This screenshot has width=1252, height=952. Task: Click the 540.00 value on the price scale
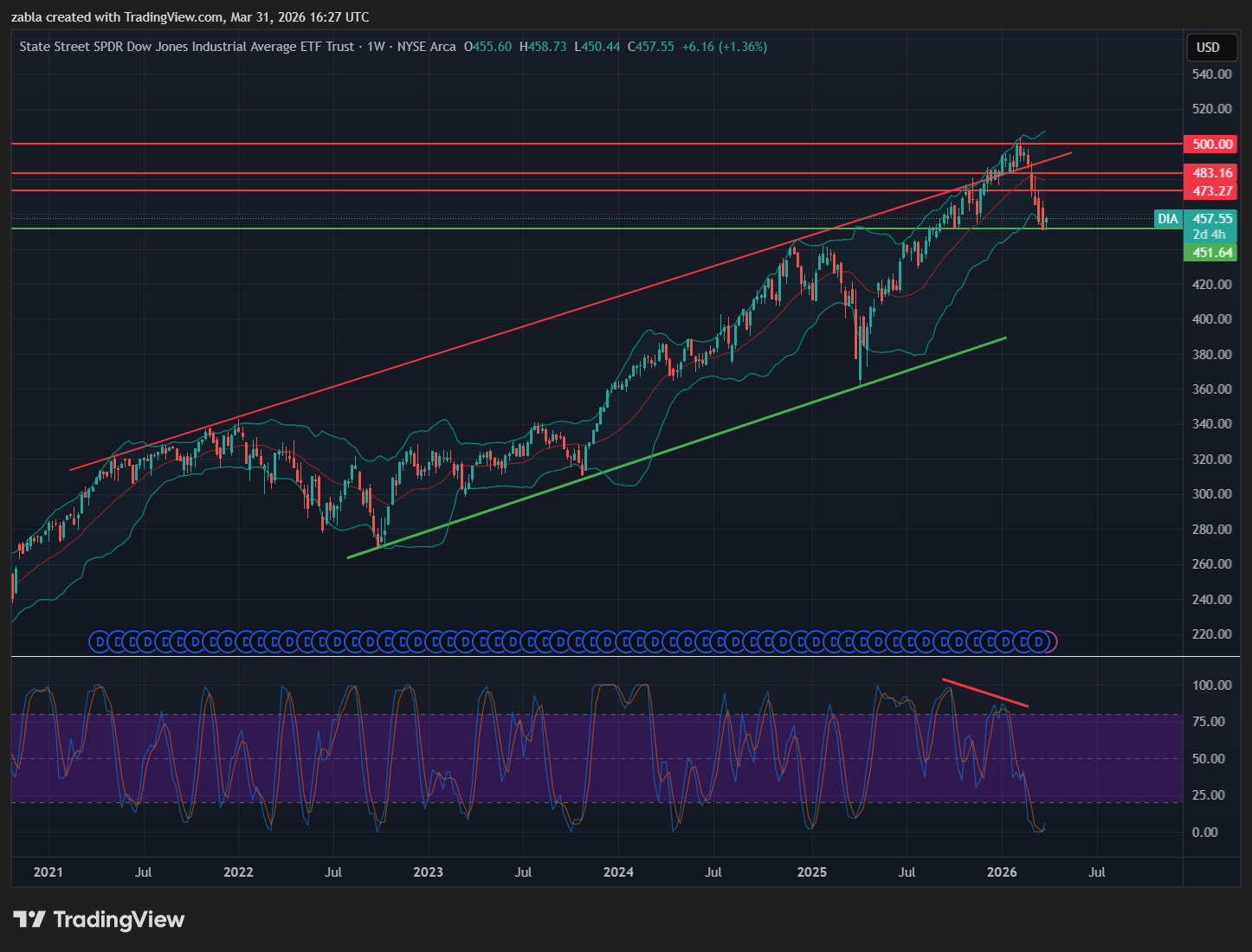coord(1211,74)
